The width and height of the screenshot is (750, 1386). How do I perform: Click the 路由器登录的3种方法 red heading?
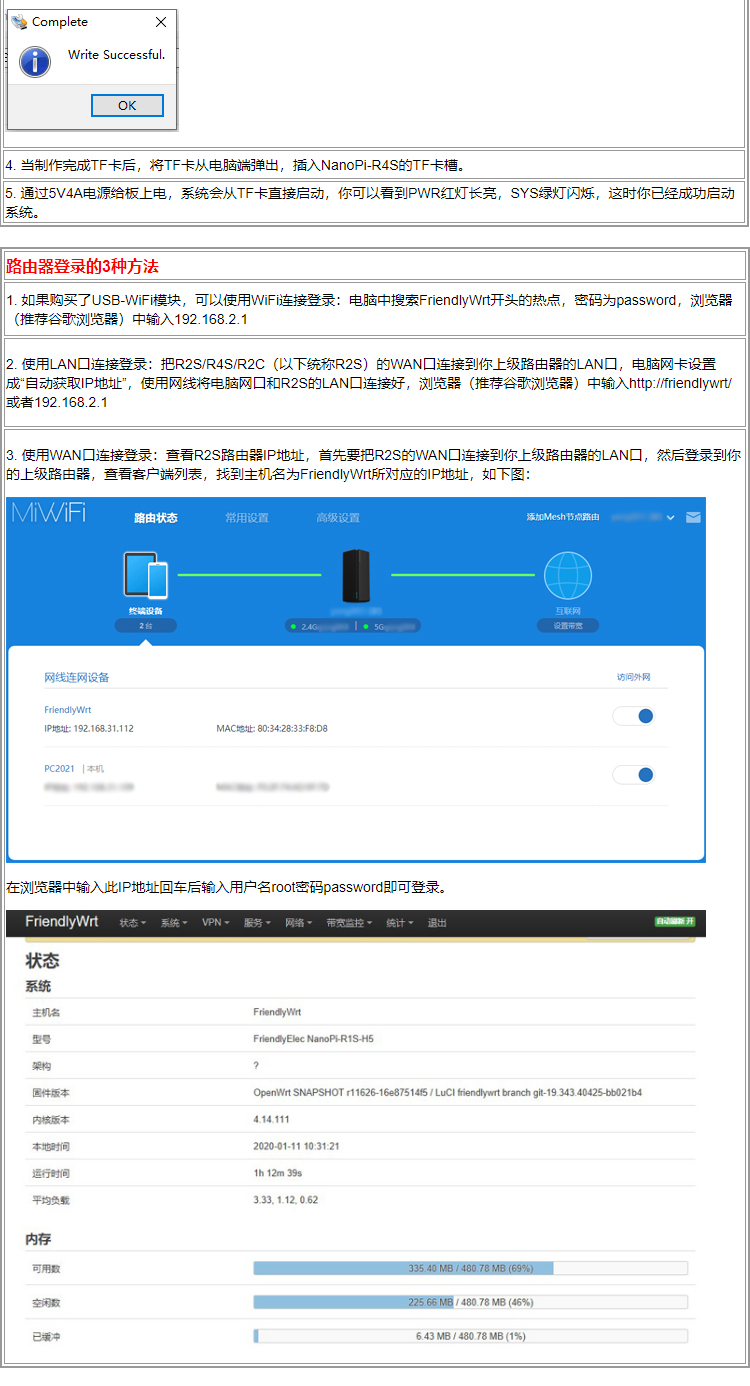click(x=82, y=266)
